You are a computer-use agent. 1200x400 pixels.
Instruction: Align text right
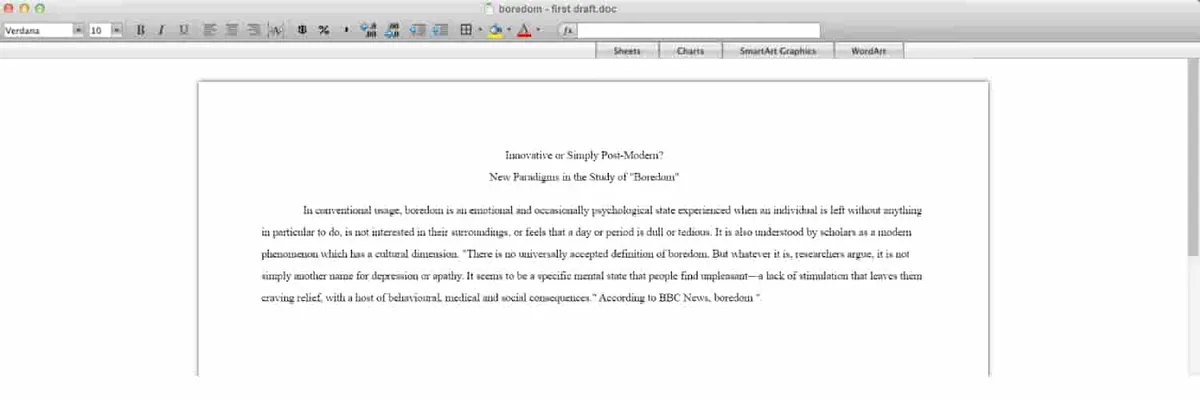click(254, 30)
